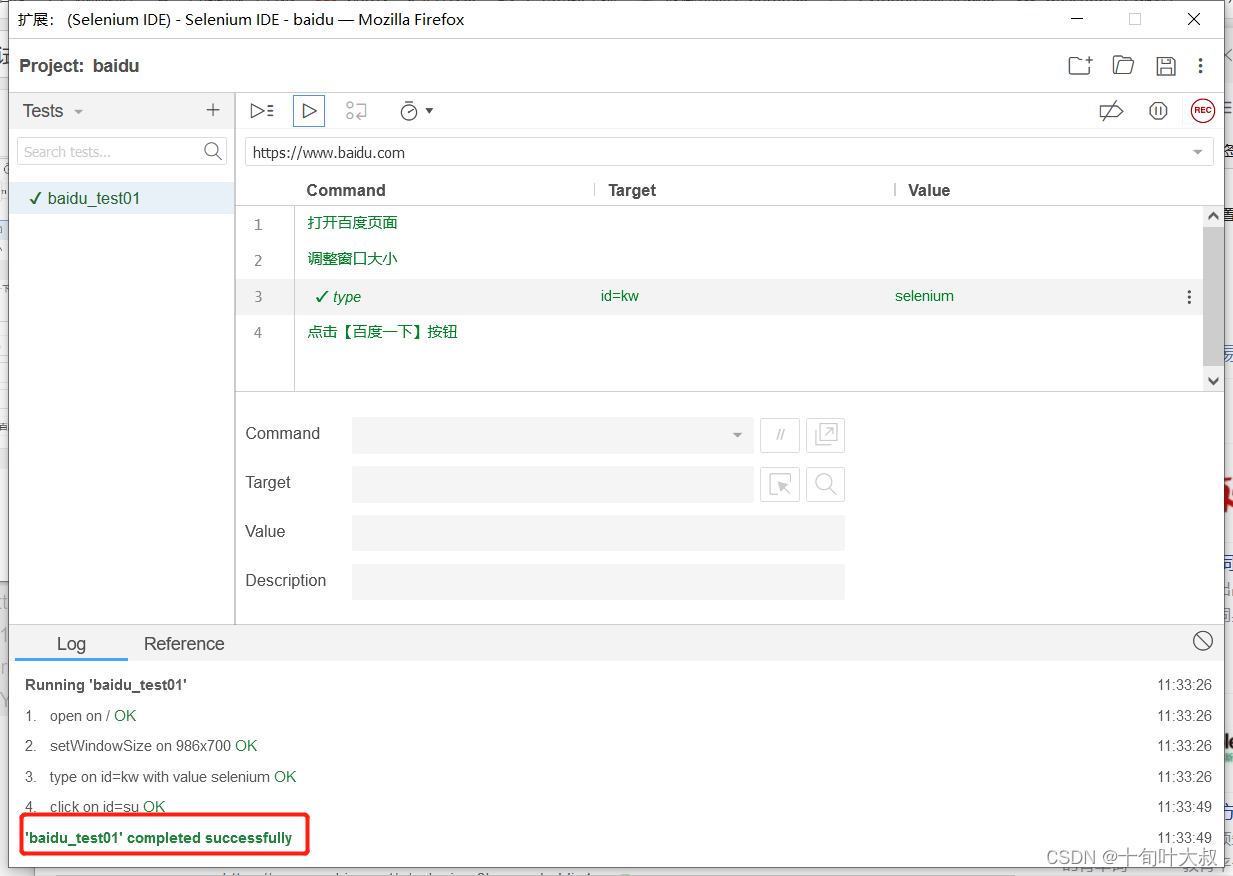Switch to the Log tab
This screenshot has height=876, width=1233.
pyautogui.click(x=71, y=644)
